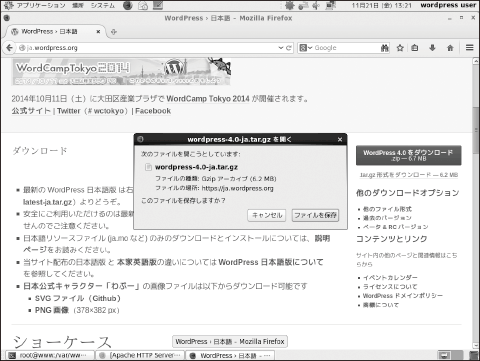Click the WordPress 4.0 をダウンロード button
The width and height of the screenshot is (480, 361).
[408, 155]
